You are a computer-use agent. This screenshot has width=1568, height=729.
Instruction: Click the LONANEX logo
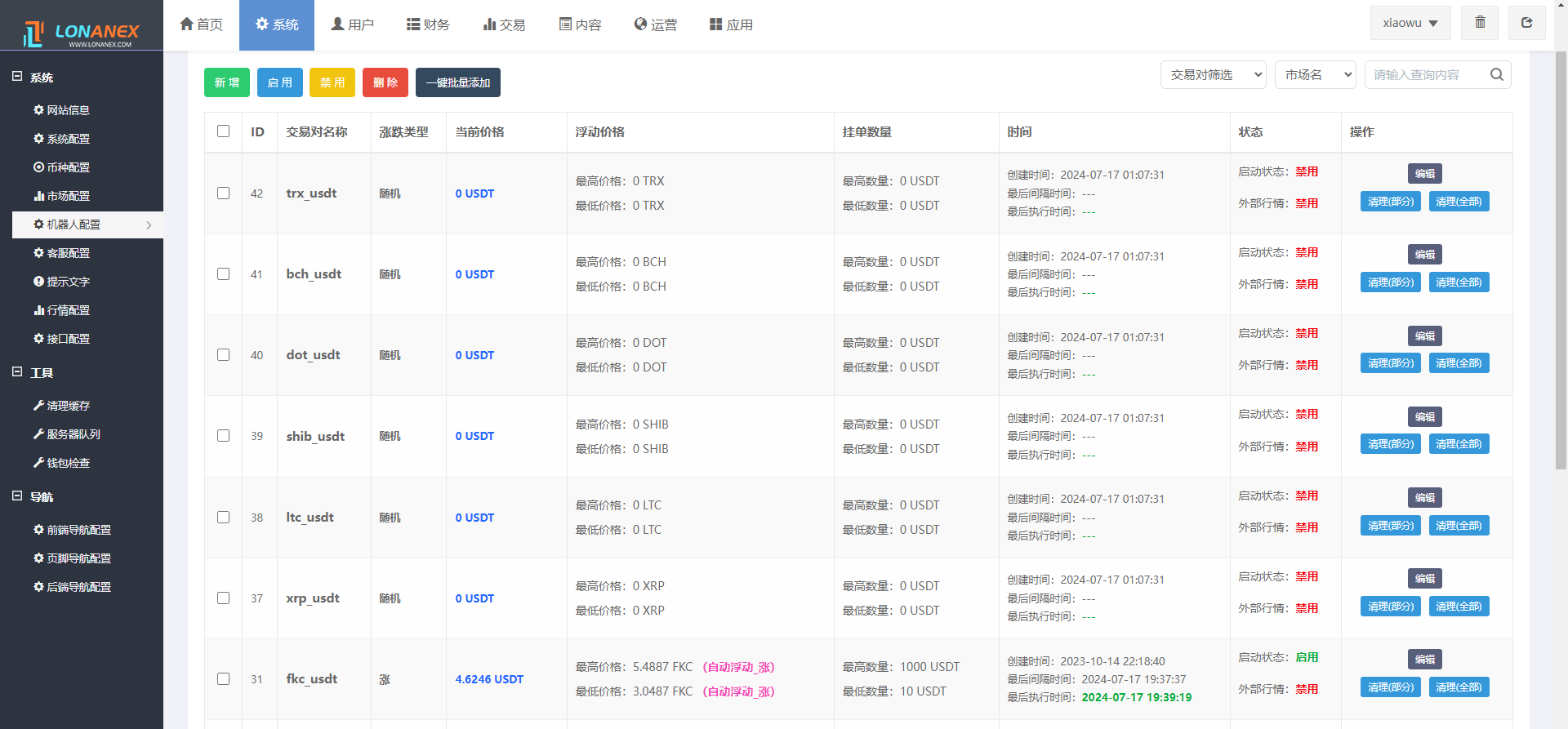(x=82, y=33)
